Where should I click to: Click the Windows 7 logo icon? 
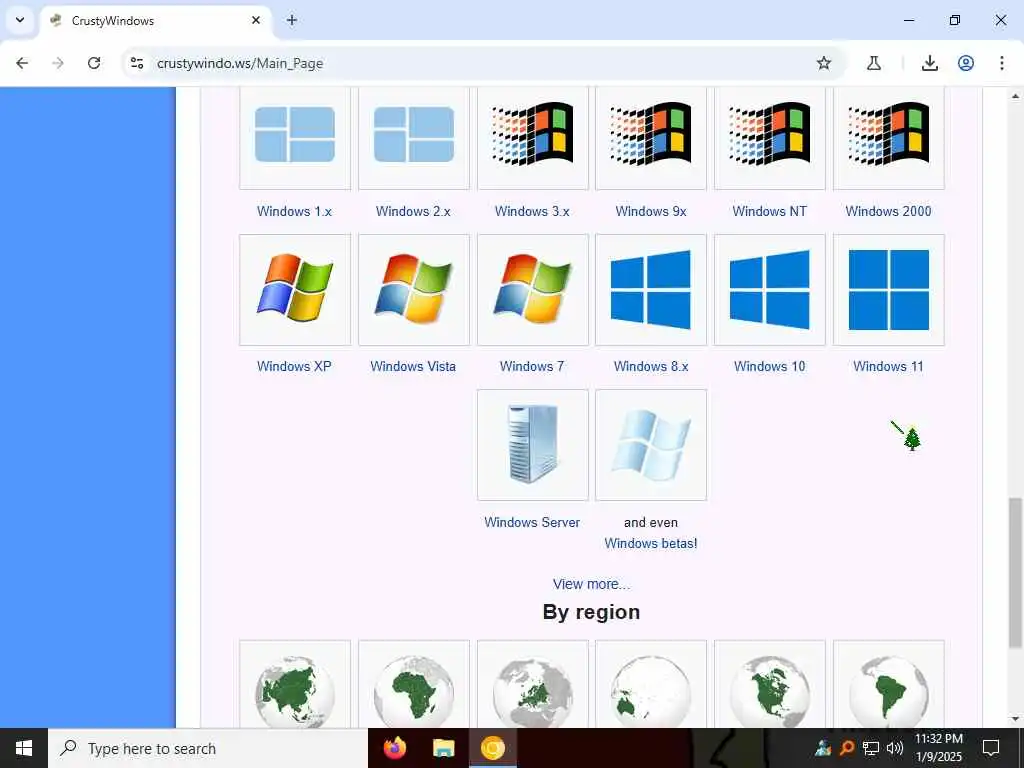pos(532,289)
